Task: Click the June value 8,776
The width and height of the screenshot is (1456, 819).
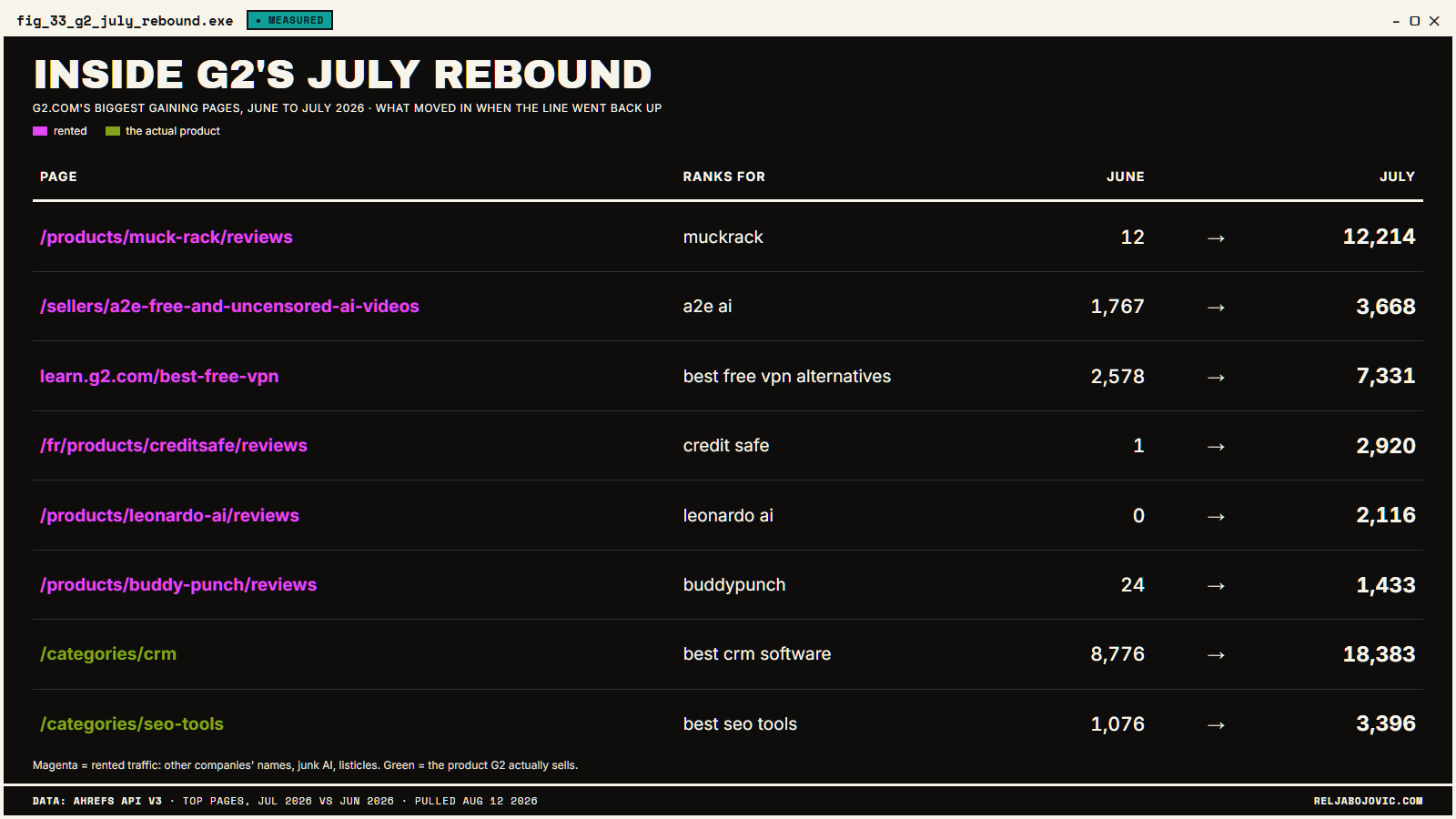Action: coord(1117,654)
